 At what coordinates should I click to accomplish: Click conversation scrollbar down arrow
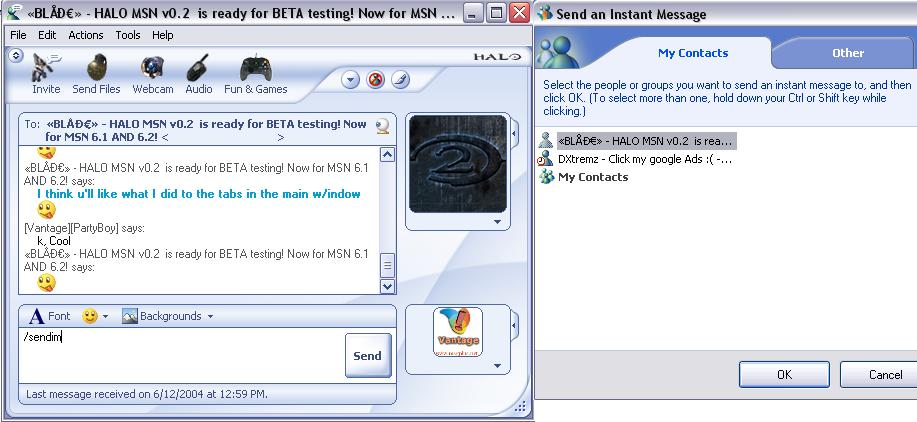tap(387, 286)
